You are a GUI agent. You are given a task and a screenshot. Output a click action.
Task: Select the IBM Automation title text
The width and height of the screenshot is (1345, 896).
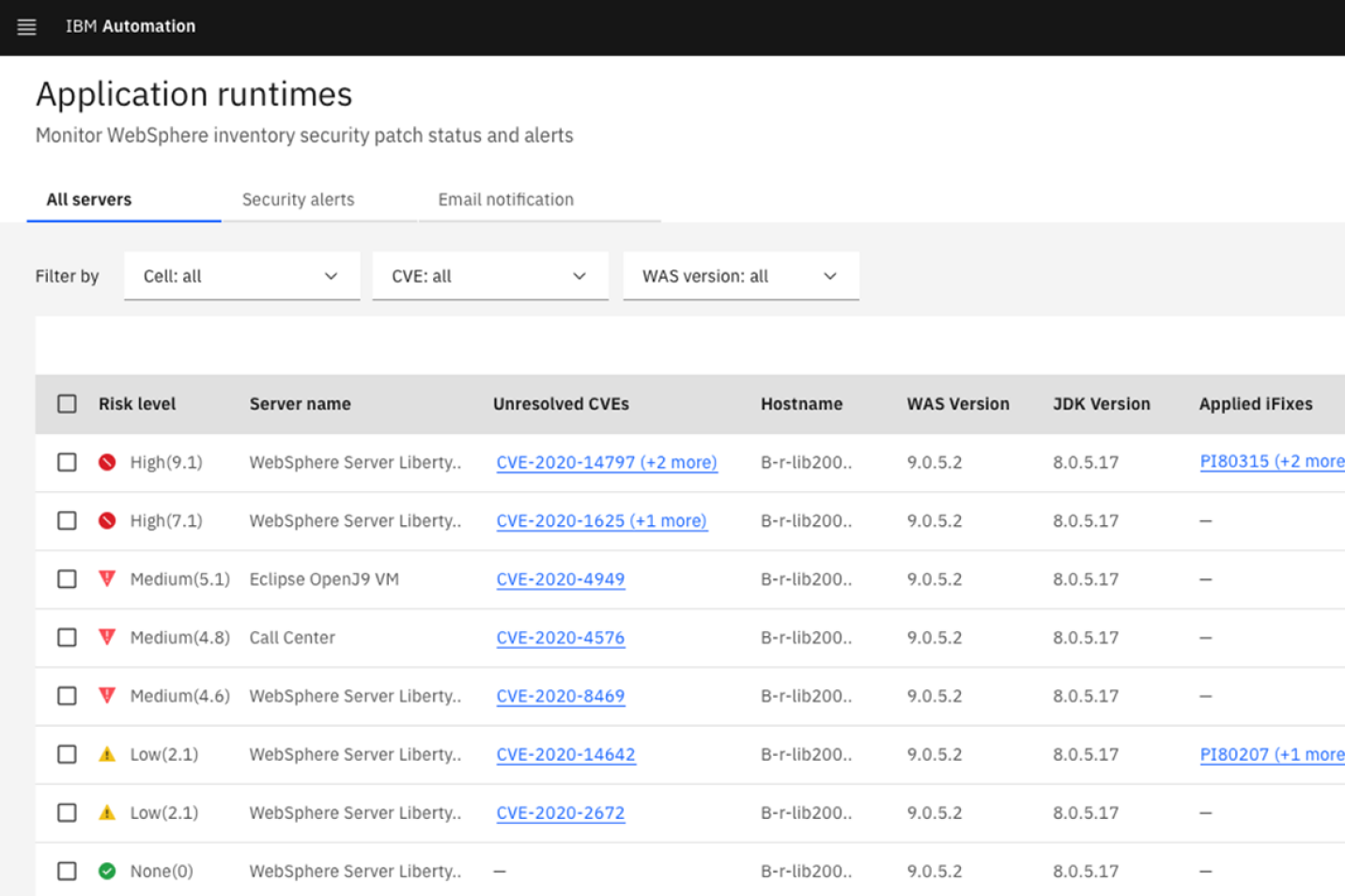(131, 26)
